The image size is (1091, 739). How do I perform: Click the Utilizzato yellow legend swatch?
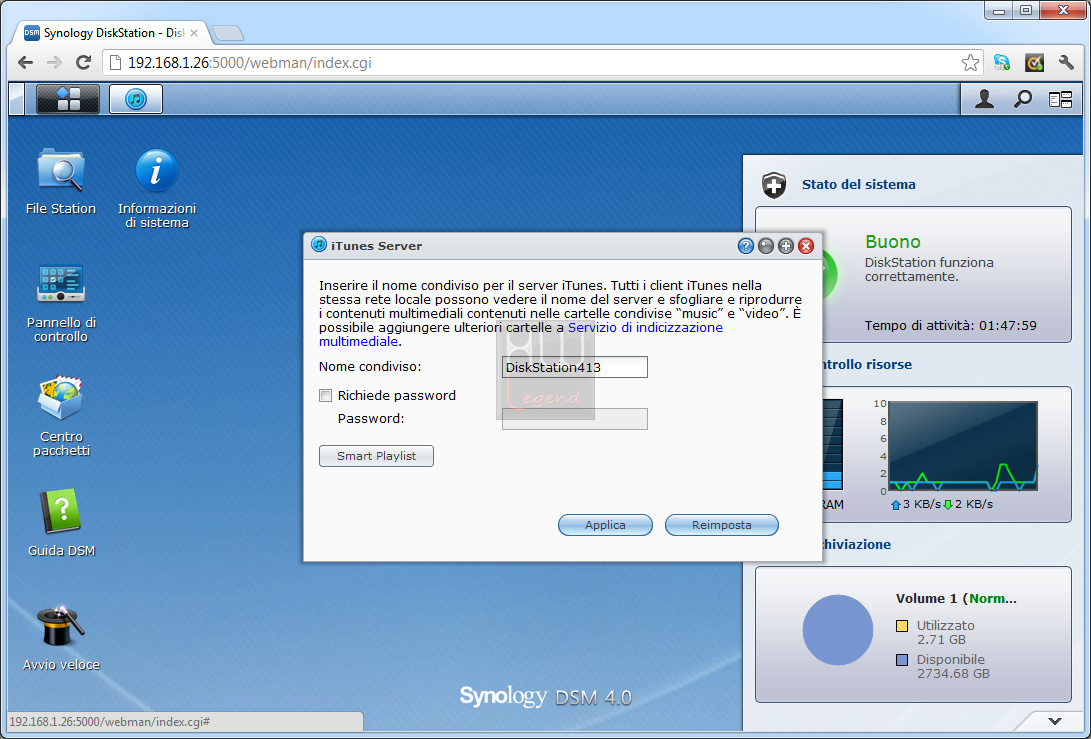click(x=902, y=626)
